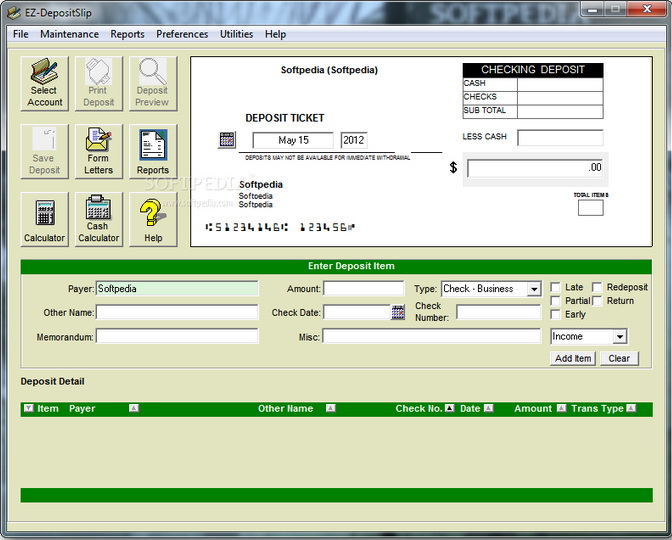This screenshot has width=672, height=540.
Task: Click the 2012 year field
Action: pos(354,140)
